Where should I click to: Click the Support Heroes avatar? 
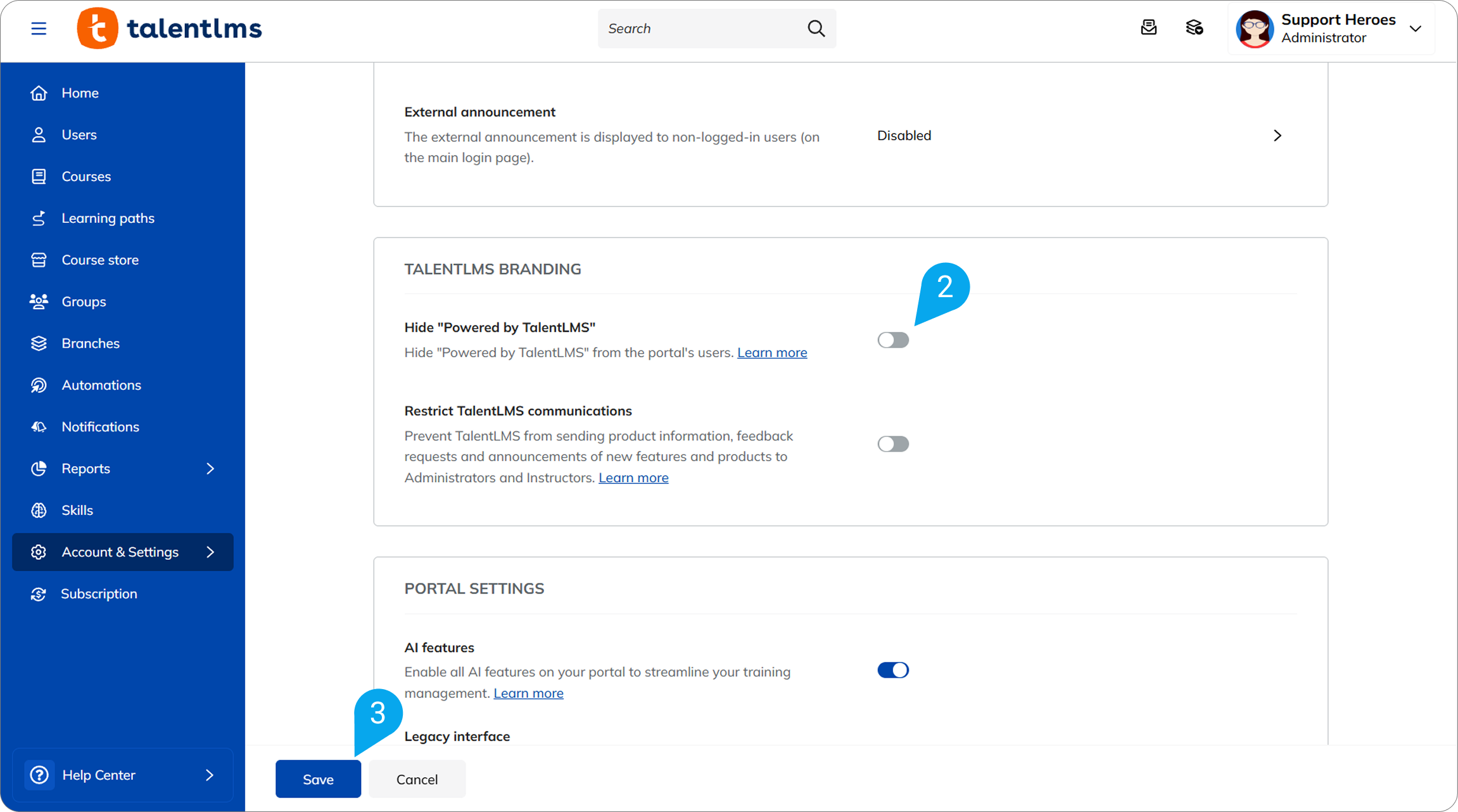tap(1254, 29)
